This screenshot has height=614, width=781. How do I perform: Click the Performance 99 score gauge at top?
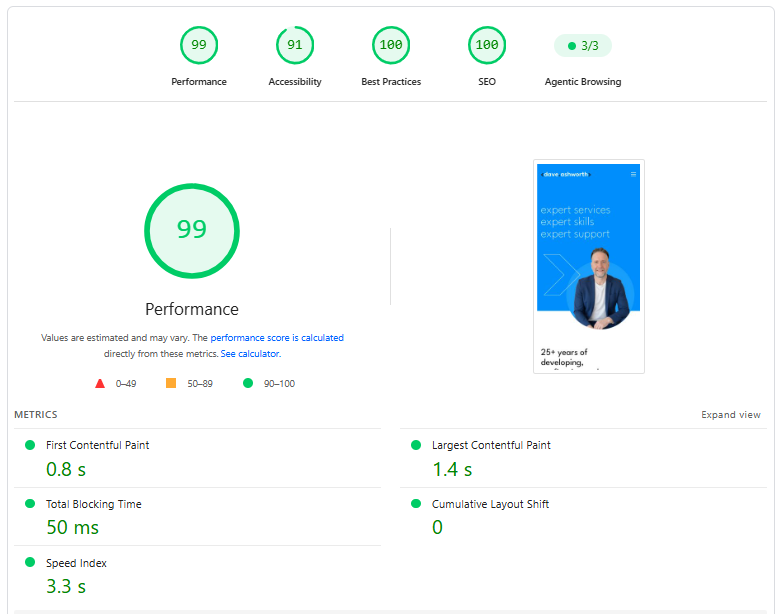coord(199,45)
